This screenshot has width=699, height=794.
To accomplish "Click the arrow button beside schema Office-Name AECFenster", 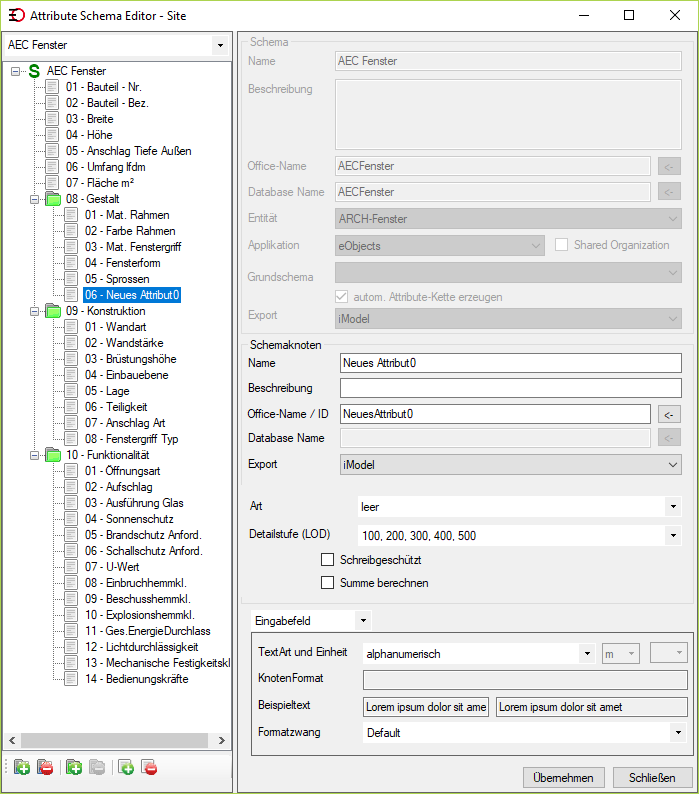I will (669, 167).
